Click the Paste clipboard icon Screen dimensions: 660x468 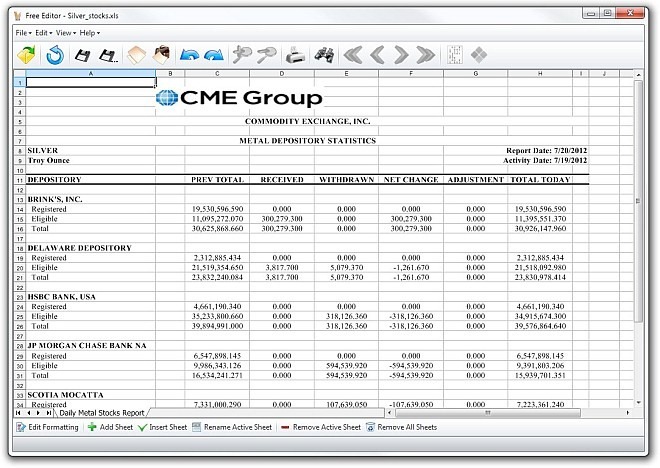(x=162, y=55)
